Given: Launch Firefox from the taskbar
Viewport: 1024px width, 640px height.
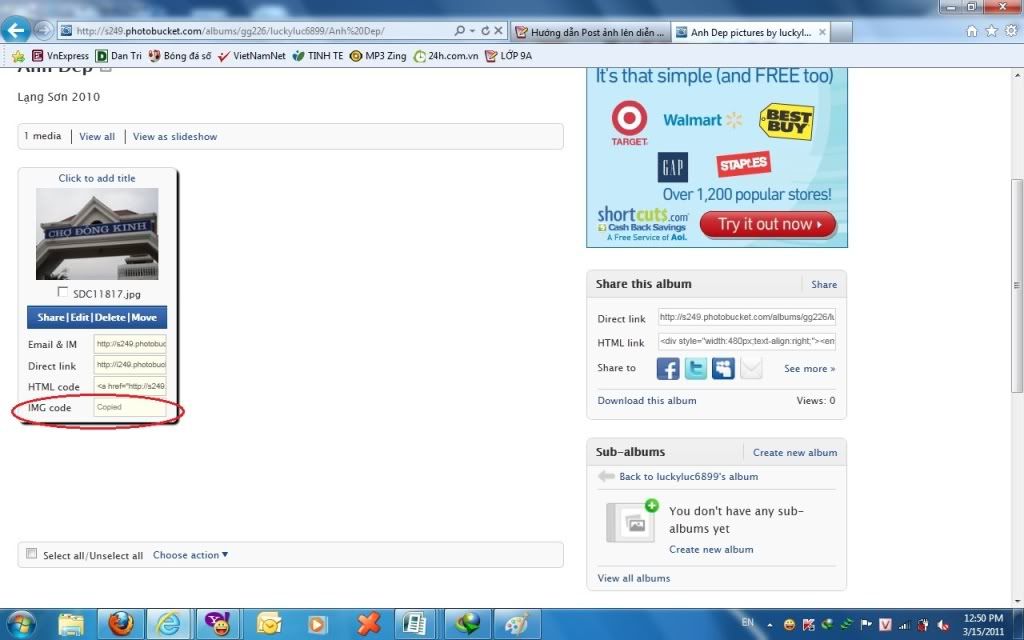Looking at the screenshot, I should click(121, 624).
